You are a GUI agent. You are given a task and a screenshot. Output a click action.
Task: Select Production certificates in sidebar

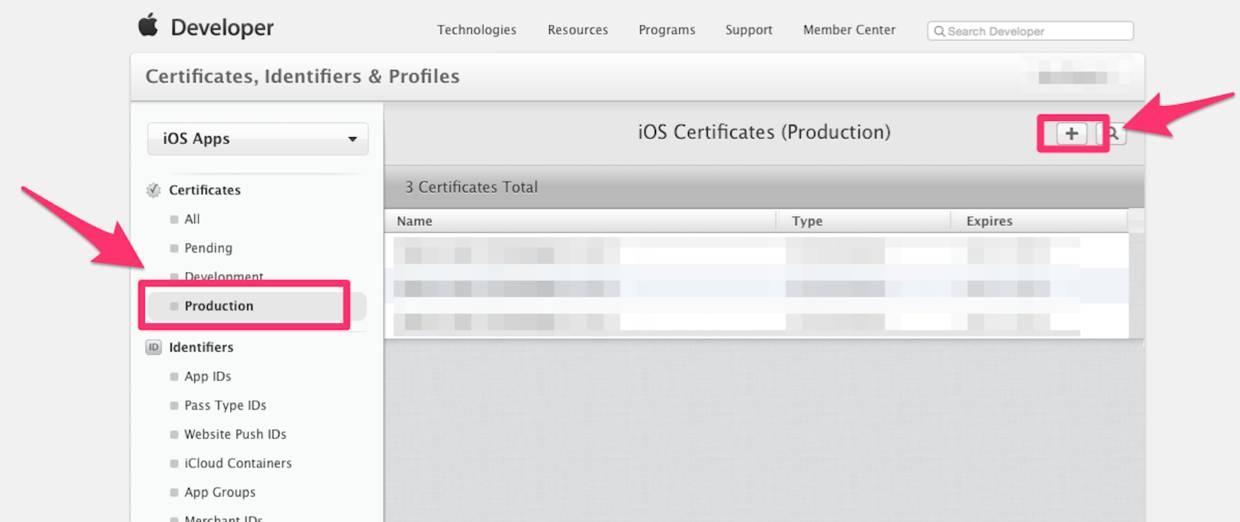(219, 306)
